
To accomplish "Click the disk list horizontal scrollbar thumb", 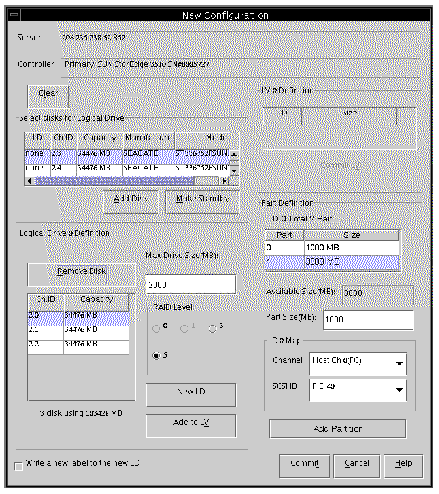I will click(x=114, y=181).
